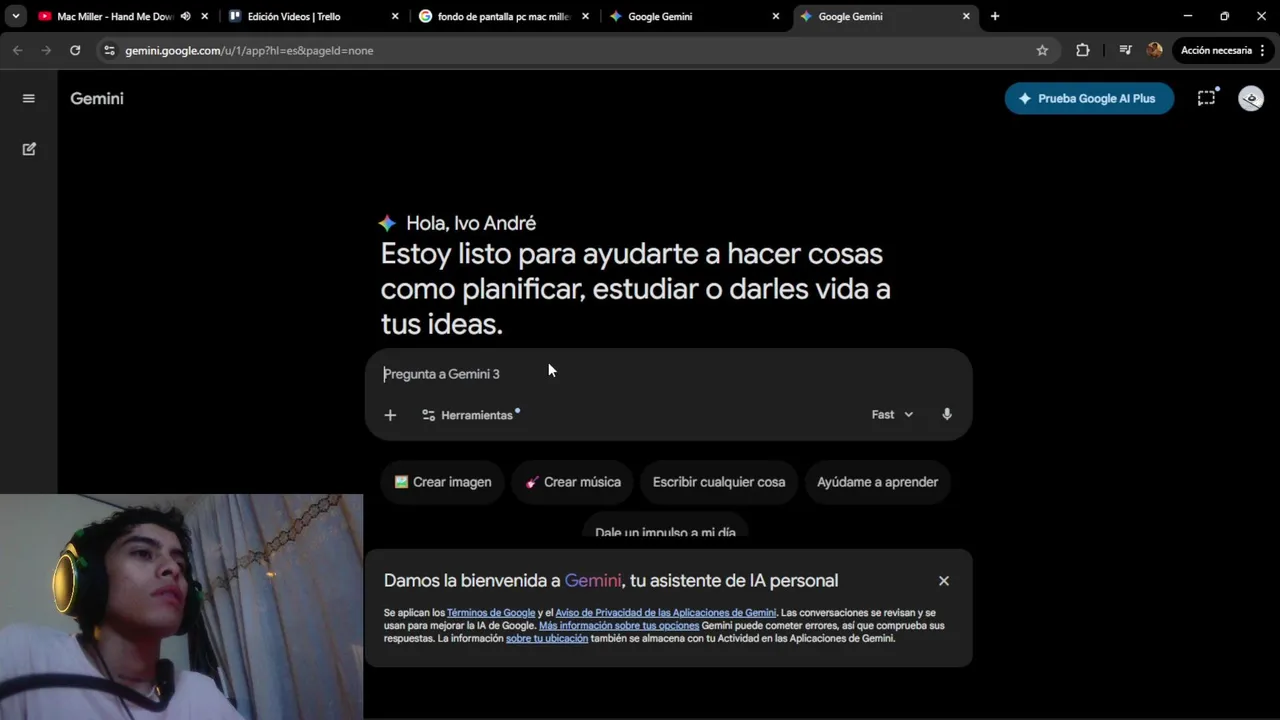Close the Trello tab
The height and width of the screenshot is (720, 1280).
click(x=395, y=16)
